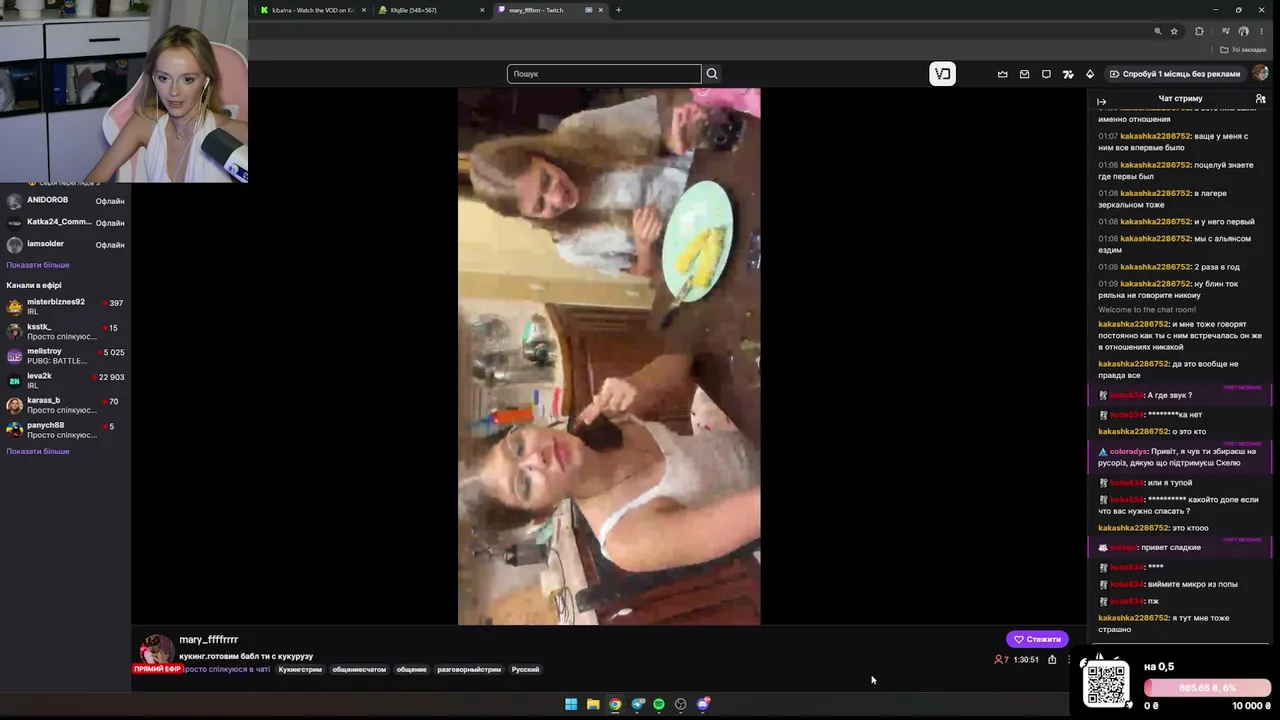The width and height of the screenshot is (1280, 720).
Task: Open mellstroy live channel
Action: click(x=66, y=356)
